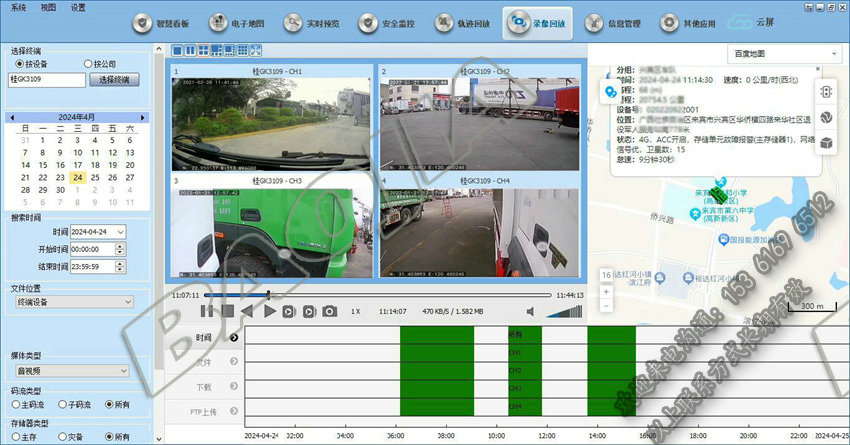Screen dimensions: 850x445
Task: Capture a snapshot with the camera icon
Action: point(329,312)
